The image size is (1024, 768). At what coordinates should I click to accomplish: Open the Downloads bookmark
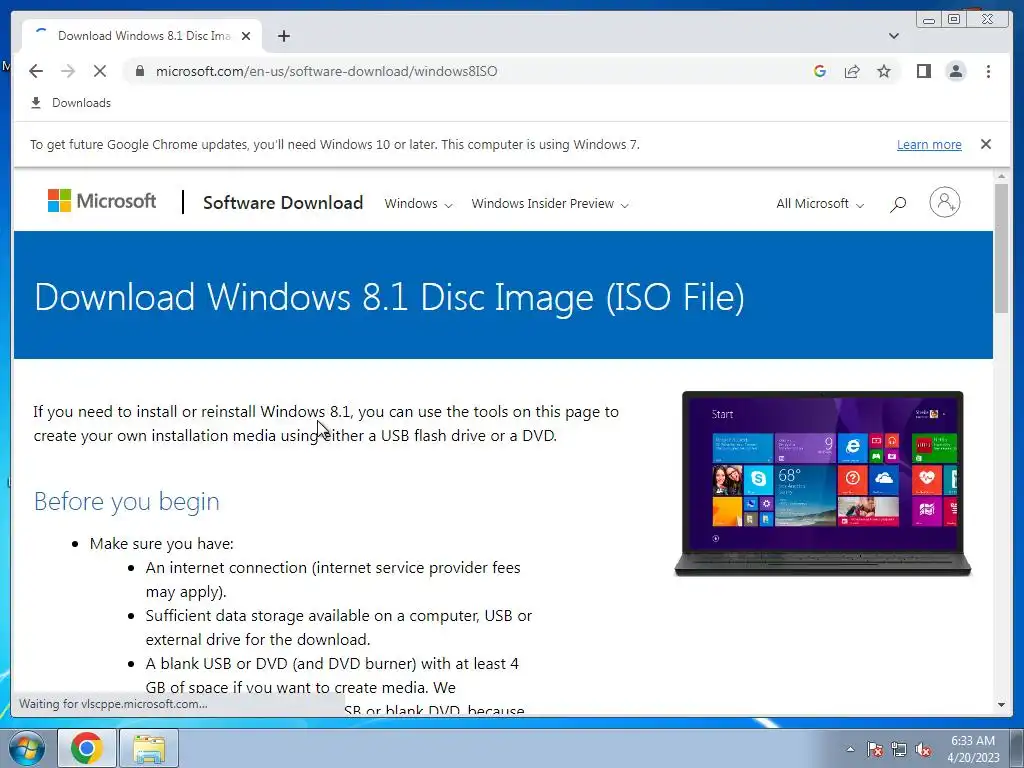coord(71,103)
